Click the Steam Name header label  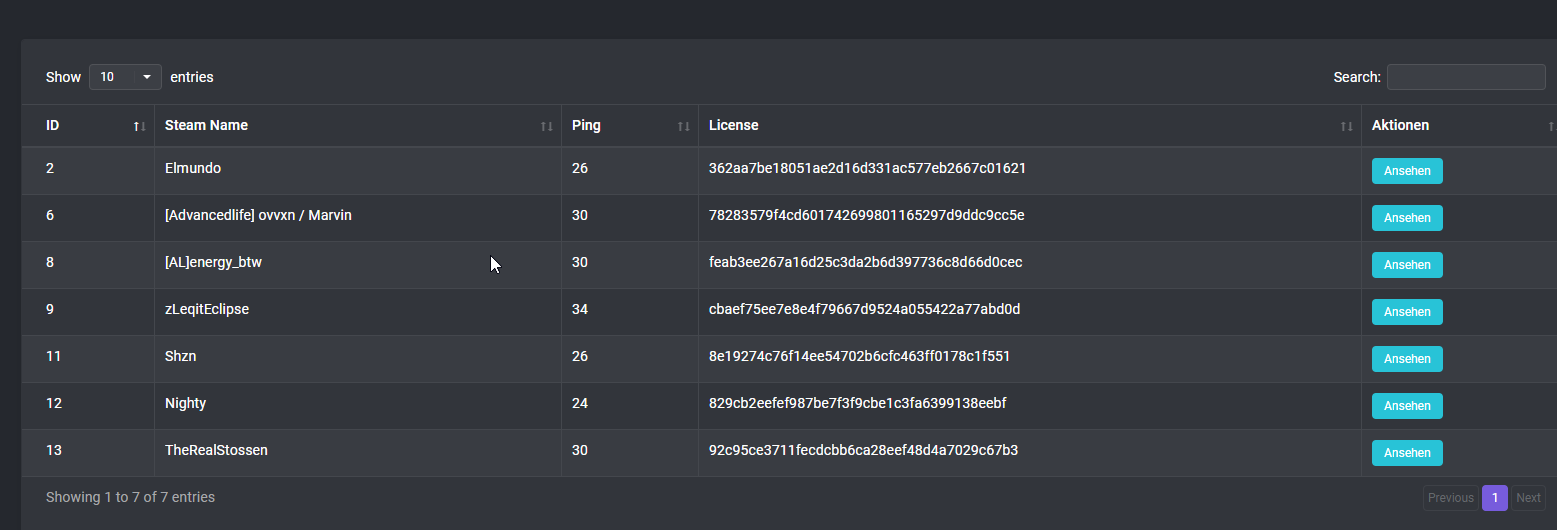coord(206,126)
